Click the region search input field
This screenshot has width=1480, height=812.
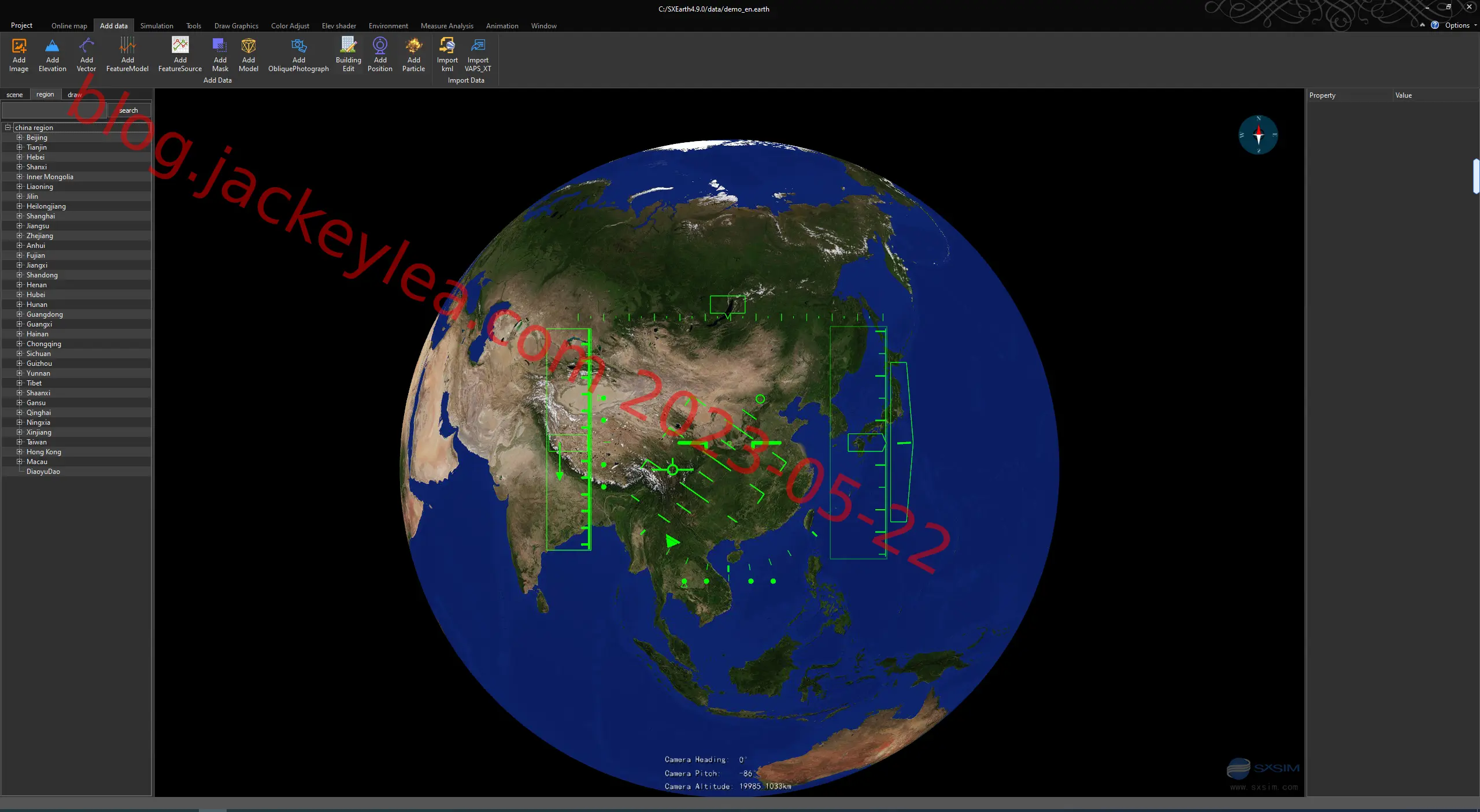click(x=54, y=110)
